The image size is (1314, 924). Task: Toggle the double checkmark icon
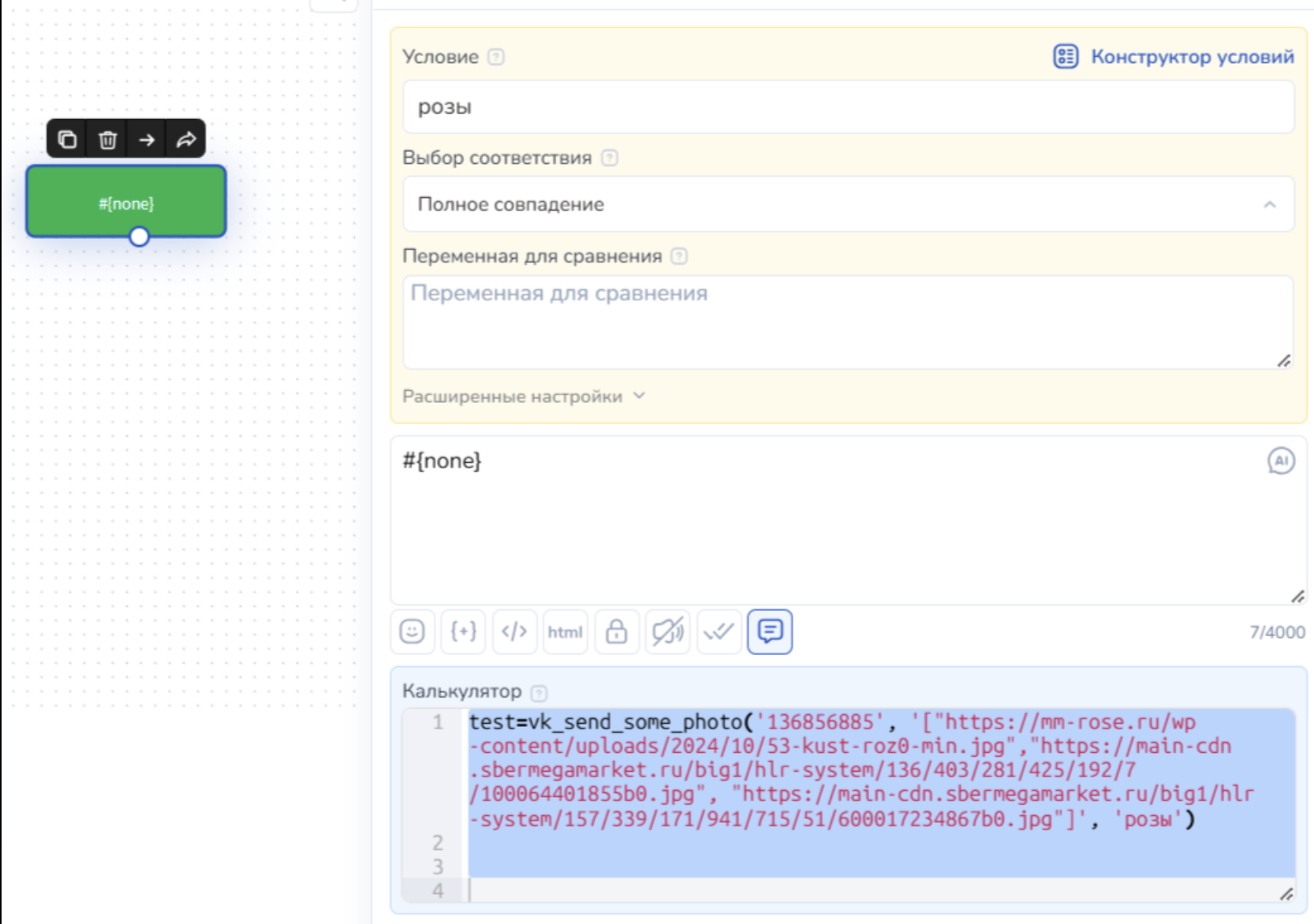[719, 632]
